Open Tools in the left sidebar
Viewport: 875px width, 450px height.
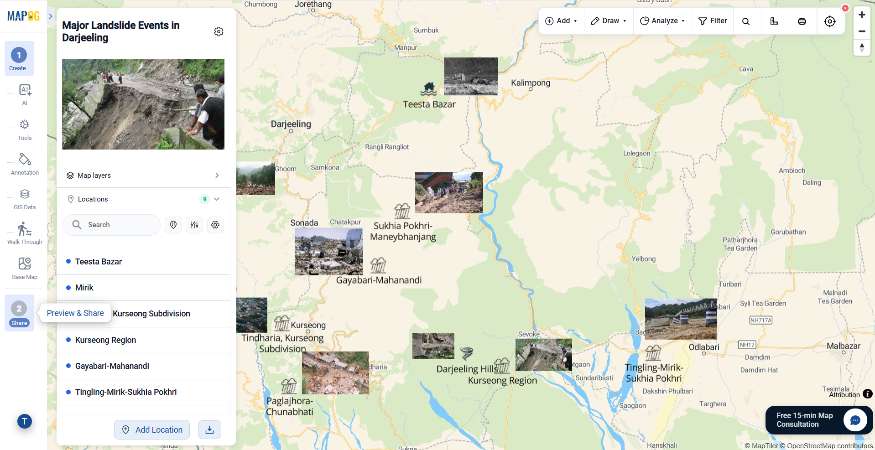(25, 128)
